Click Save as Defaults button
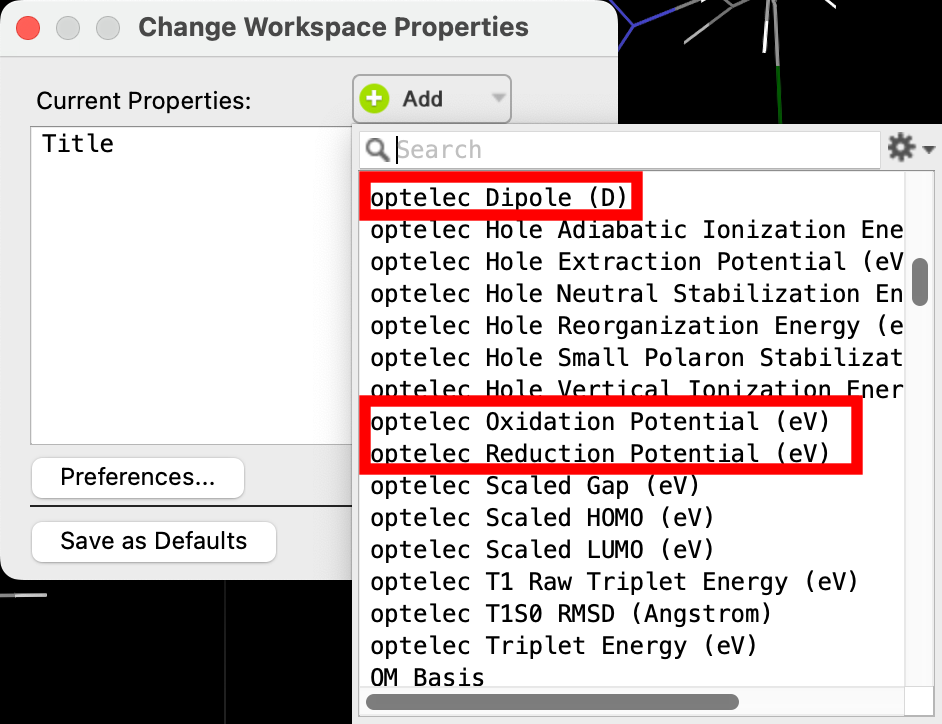Screen dimensions: 942x724 154,541
